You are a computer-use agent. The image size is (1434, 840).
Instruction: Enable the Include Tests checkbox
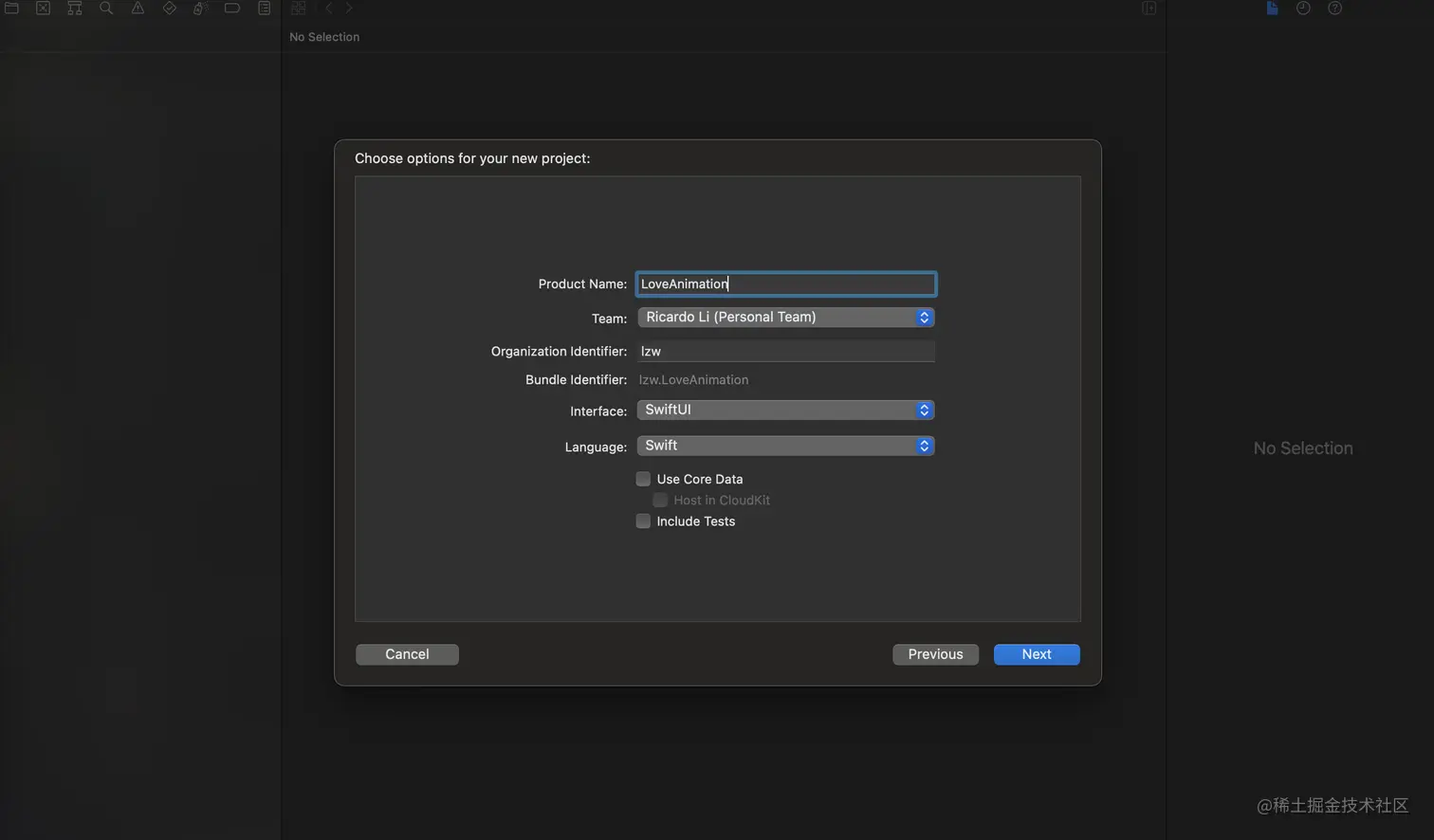[x=643, y=520]
